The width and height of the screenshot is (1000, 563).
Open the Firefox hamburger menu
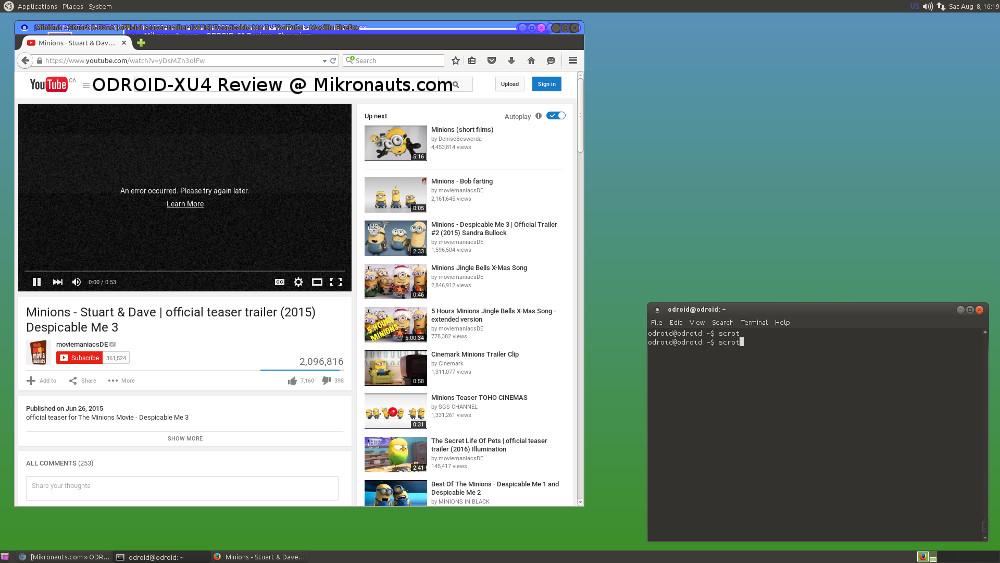tap(573, 61)
